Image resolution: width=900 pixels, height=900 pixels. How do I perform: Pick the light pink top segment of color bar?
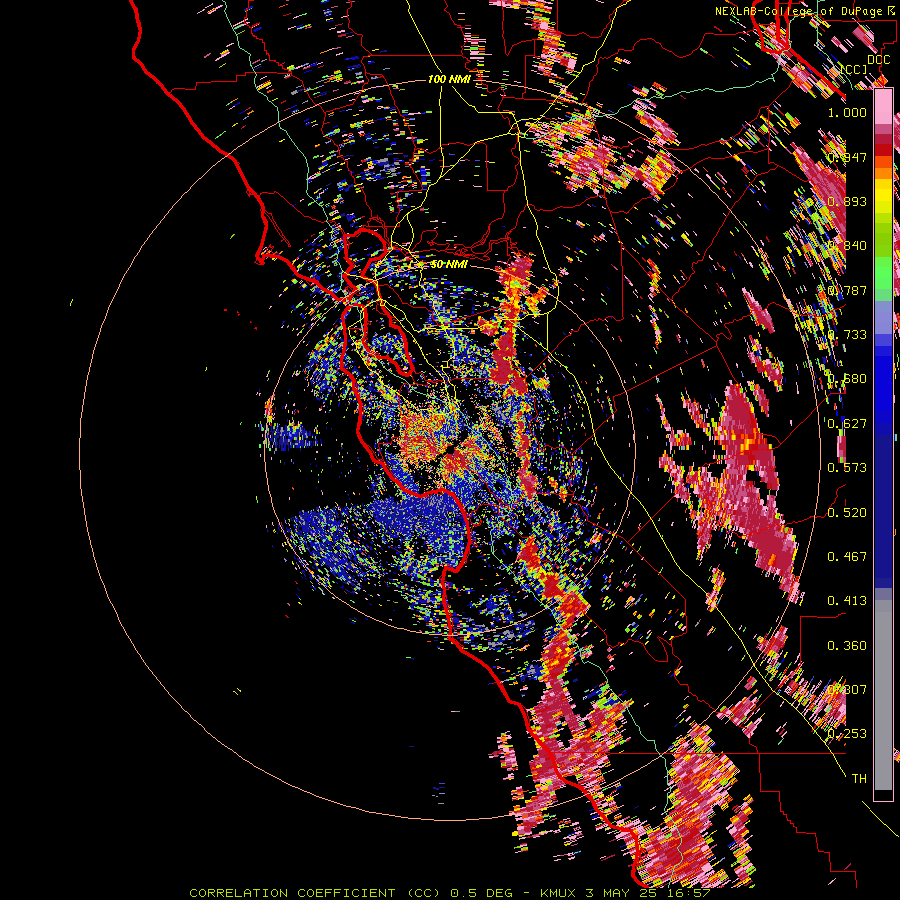[x=883, y=107]
